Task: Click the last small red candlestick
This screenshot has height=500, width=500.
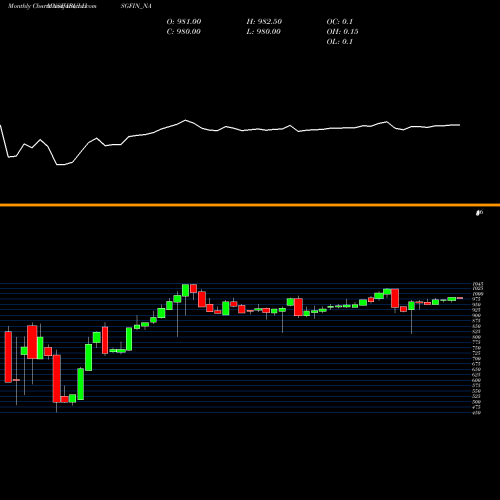Action: [x=460, y=298]
